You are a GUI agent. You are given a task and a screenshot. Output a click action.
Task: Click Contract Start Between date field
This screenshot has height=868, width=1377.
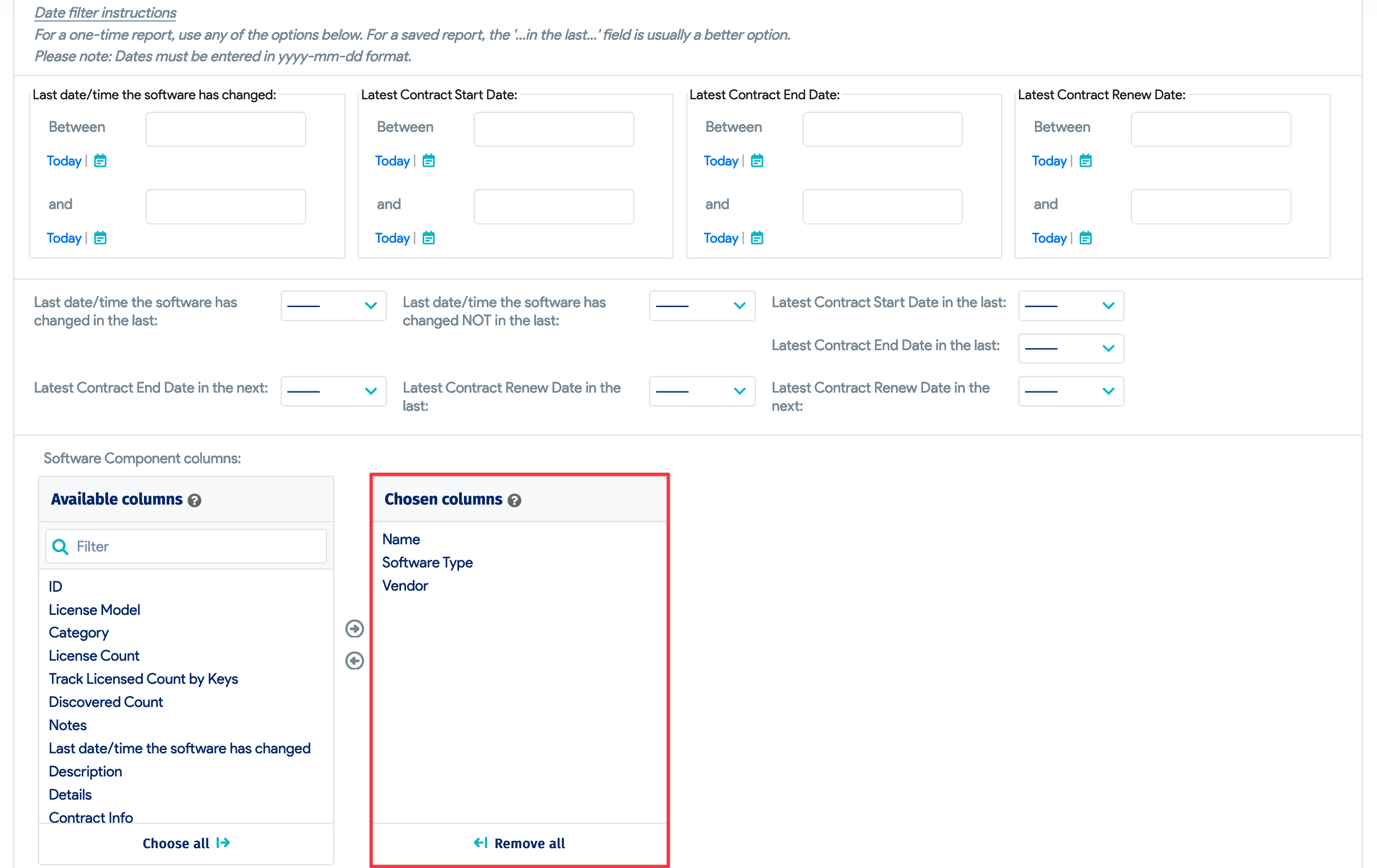point(553,129)
